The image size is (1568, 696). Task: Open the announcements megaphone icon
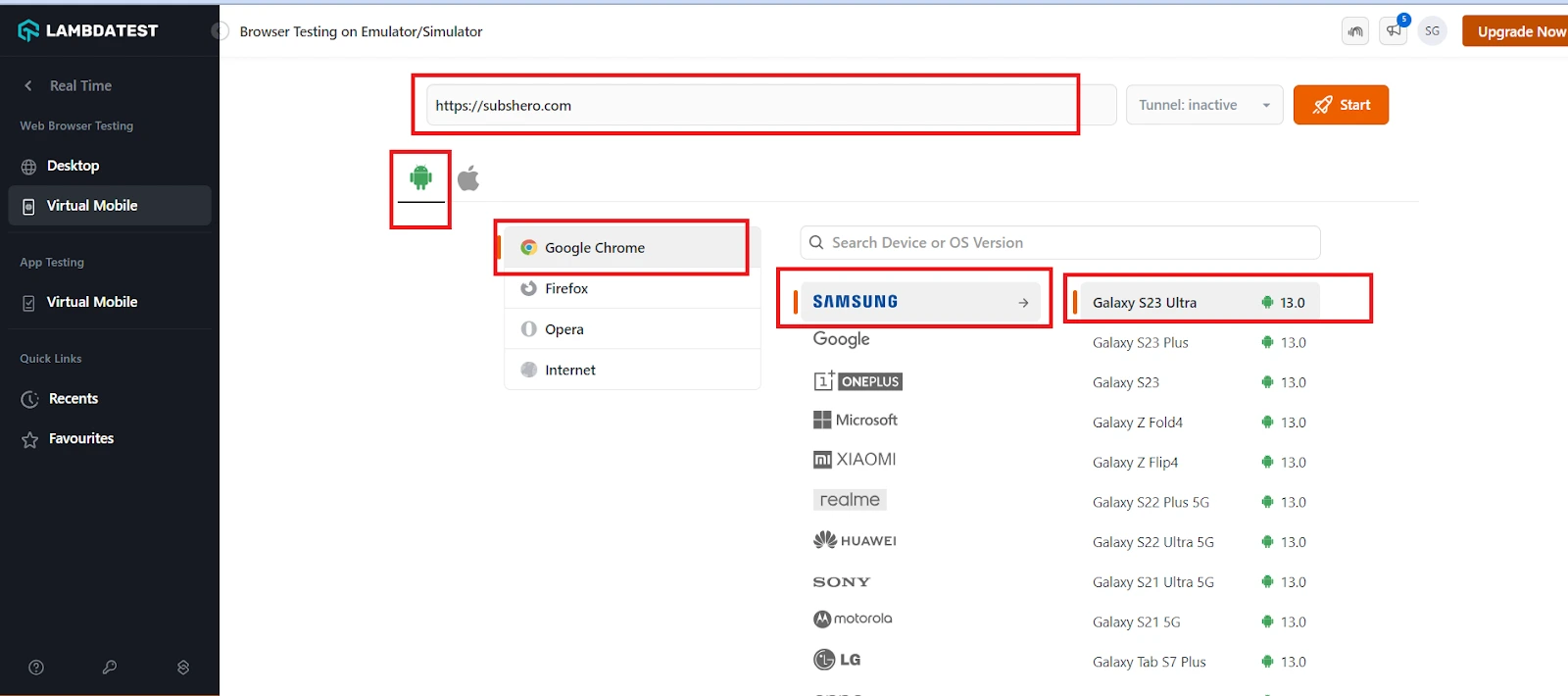pos(1394,30)
